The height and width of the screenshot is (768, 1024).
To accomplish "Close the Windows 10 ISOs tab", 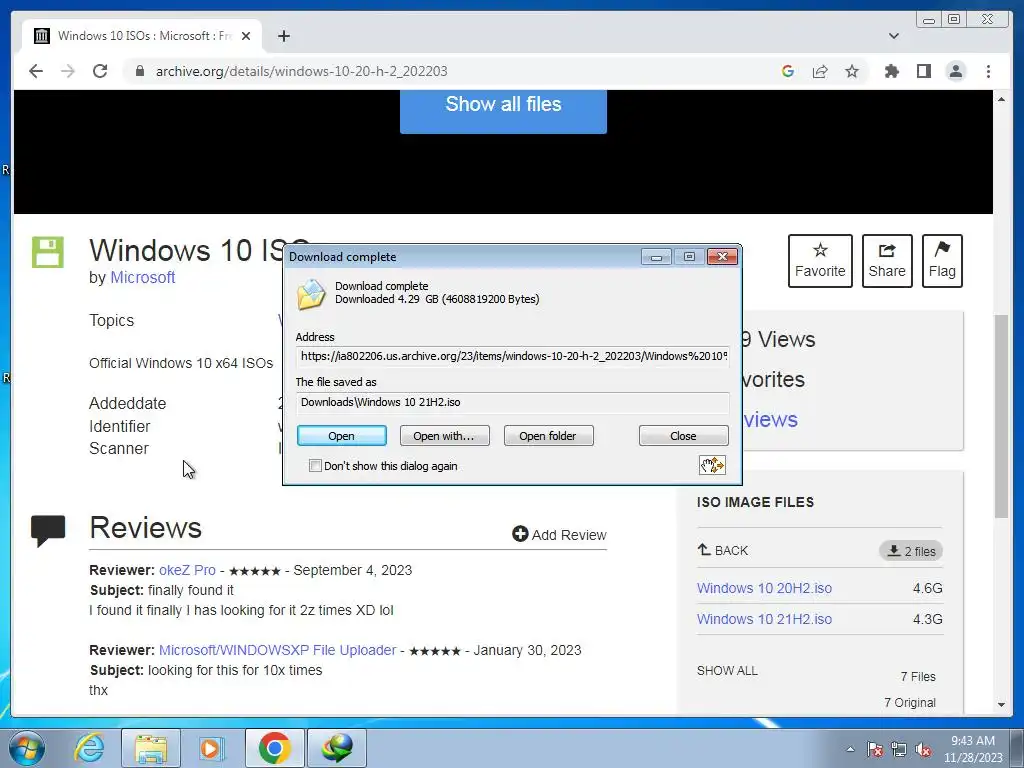I will click(246, 36).
